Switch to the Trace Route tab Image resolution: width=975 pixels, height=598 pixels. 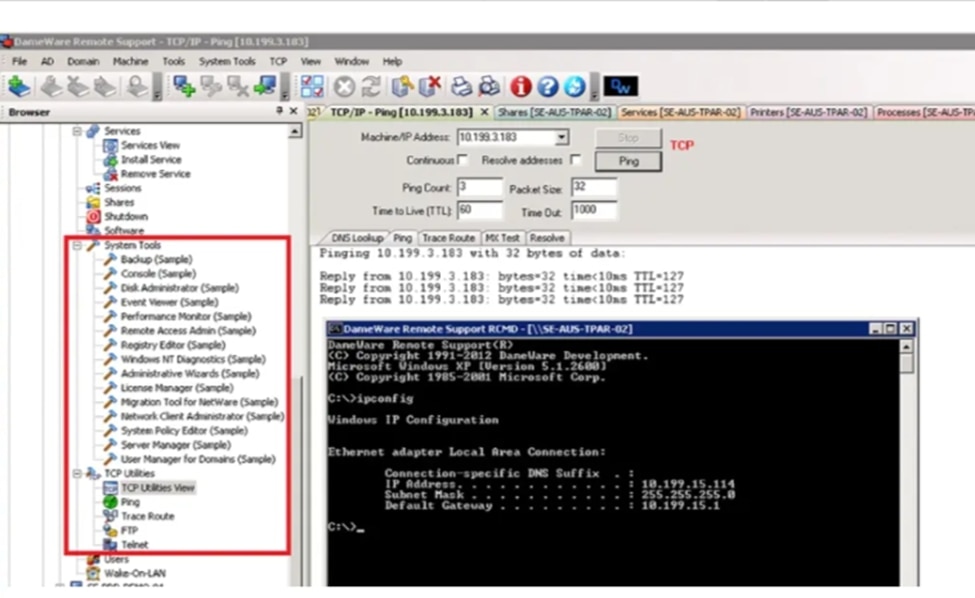(448, 238)
